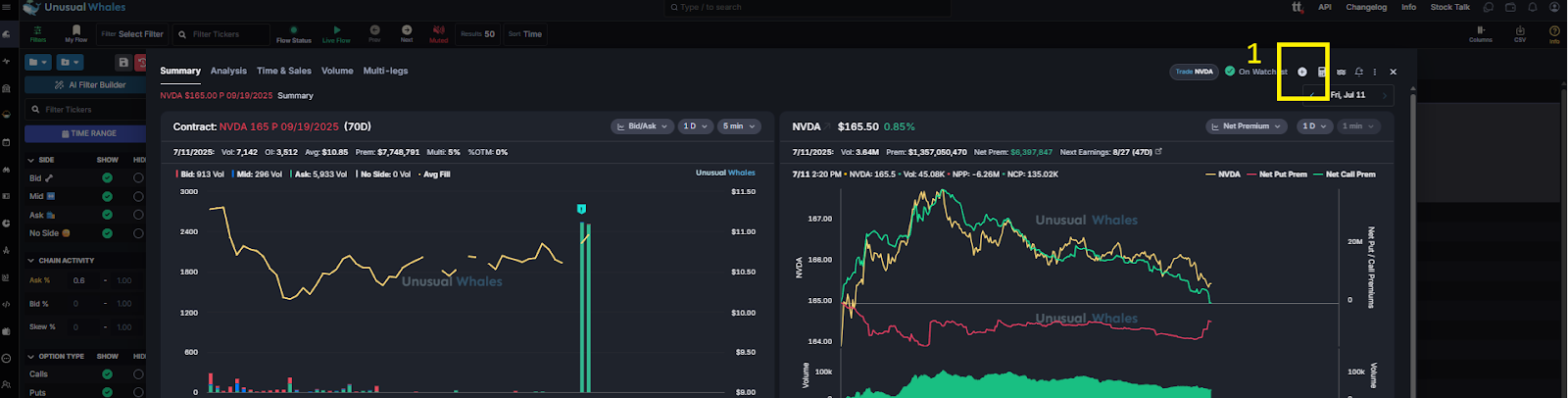Open the wallet icon in header
1568x398 pixels.
(1510, 7)
